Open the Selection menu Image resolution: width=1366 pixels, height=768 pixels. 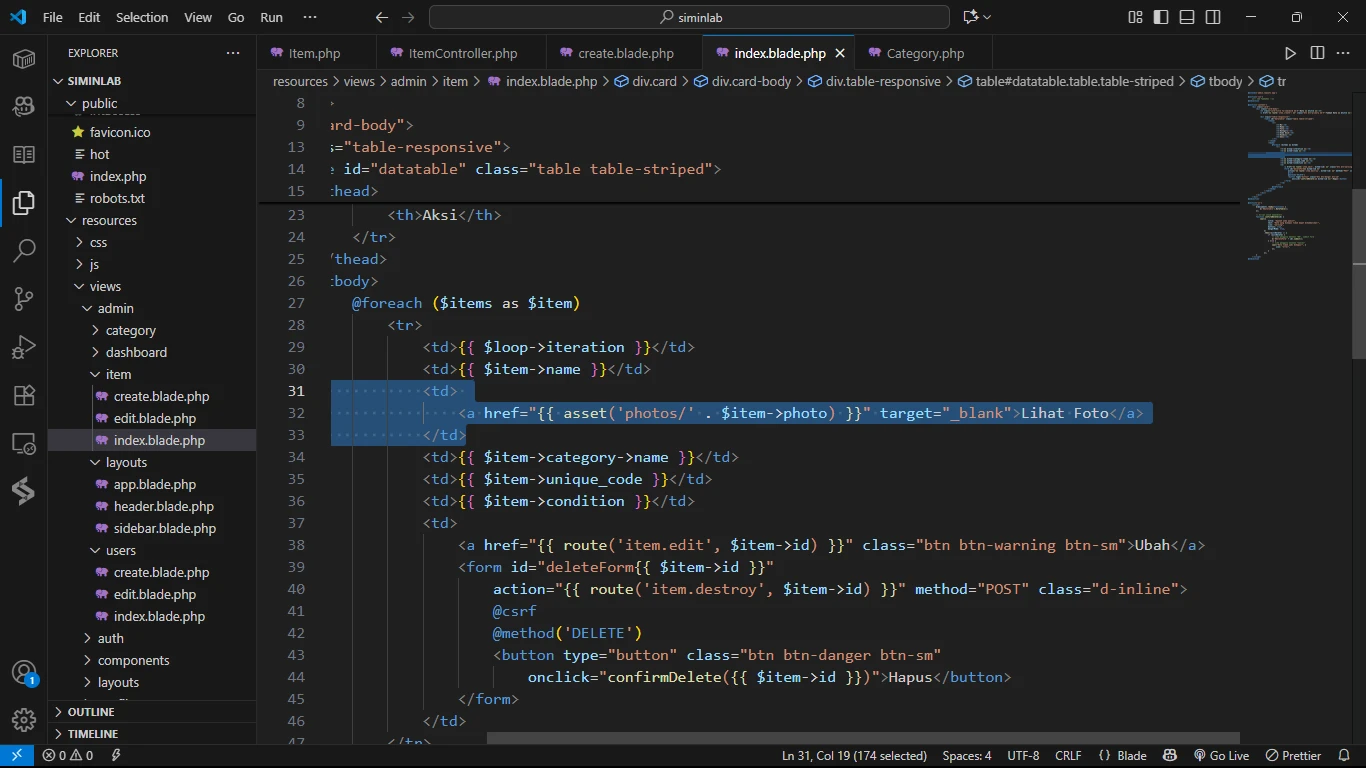[142, 17]
